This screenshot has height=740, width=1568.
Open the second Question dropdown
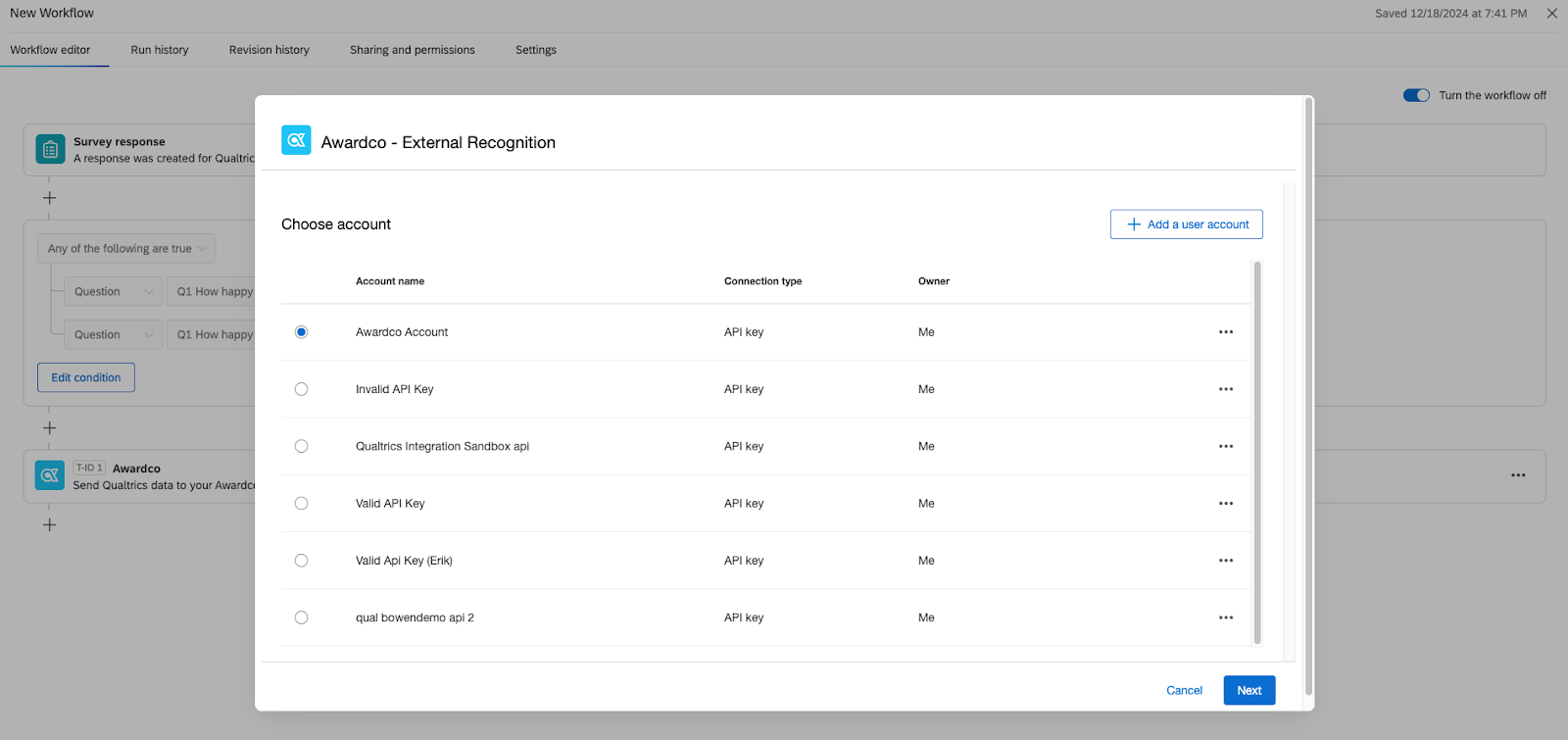(113, 335)
